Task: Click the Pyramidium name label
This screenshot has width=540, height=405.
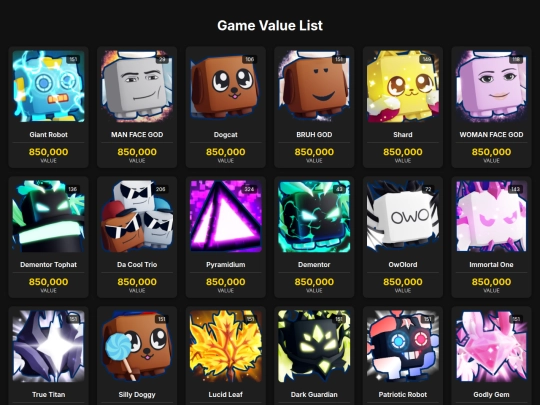Action: coord(226,264)
